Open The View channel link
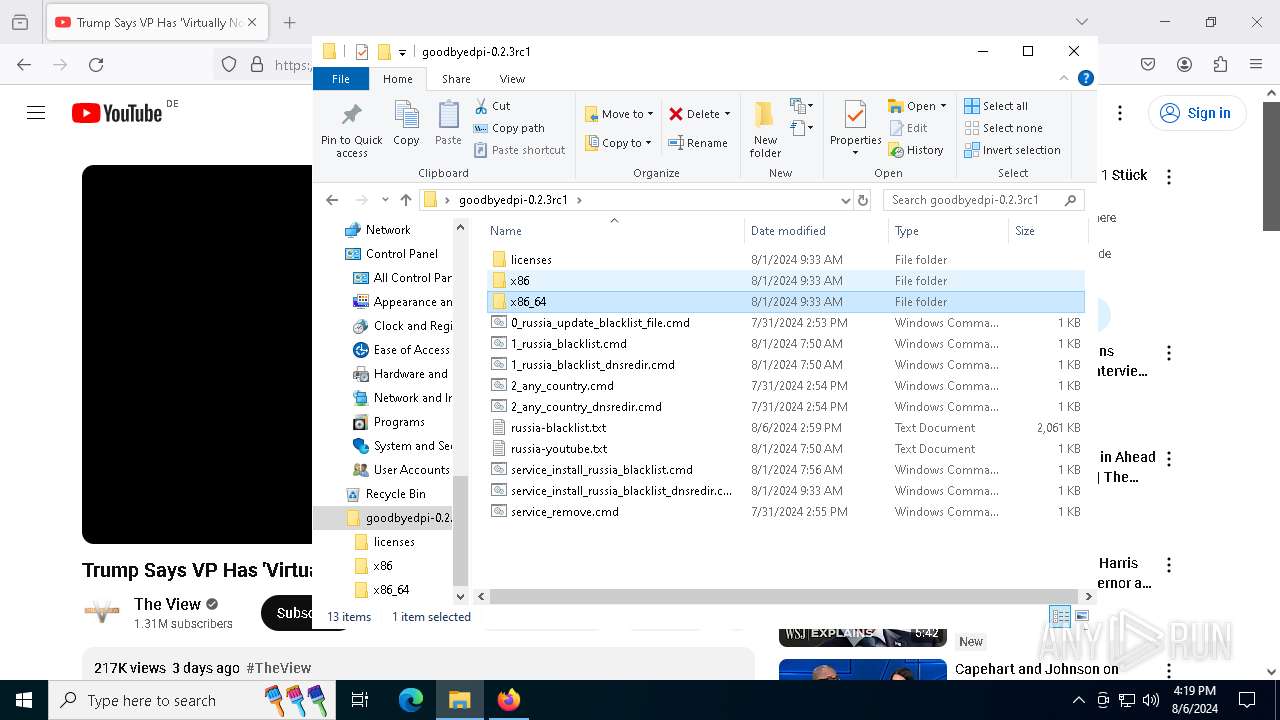 [167, 604]
